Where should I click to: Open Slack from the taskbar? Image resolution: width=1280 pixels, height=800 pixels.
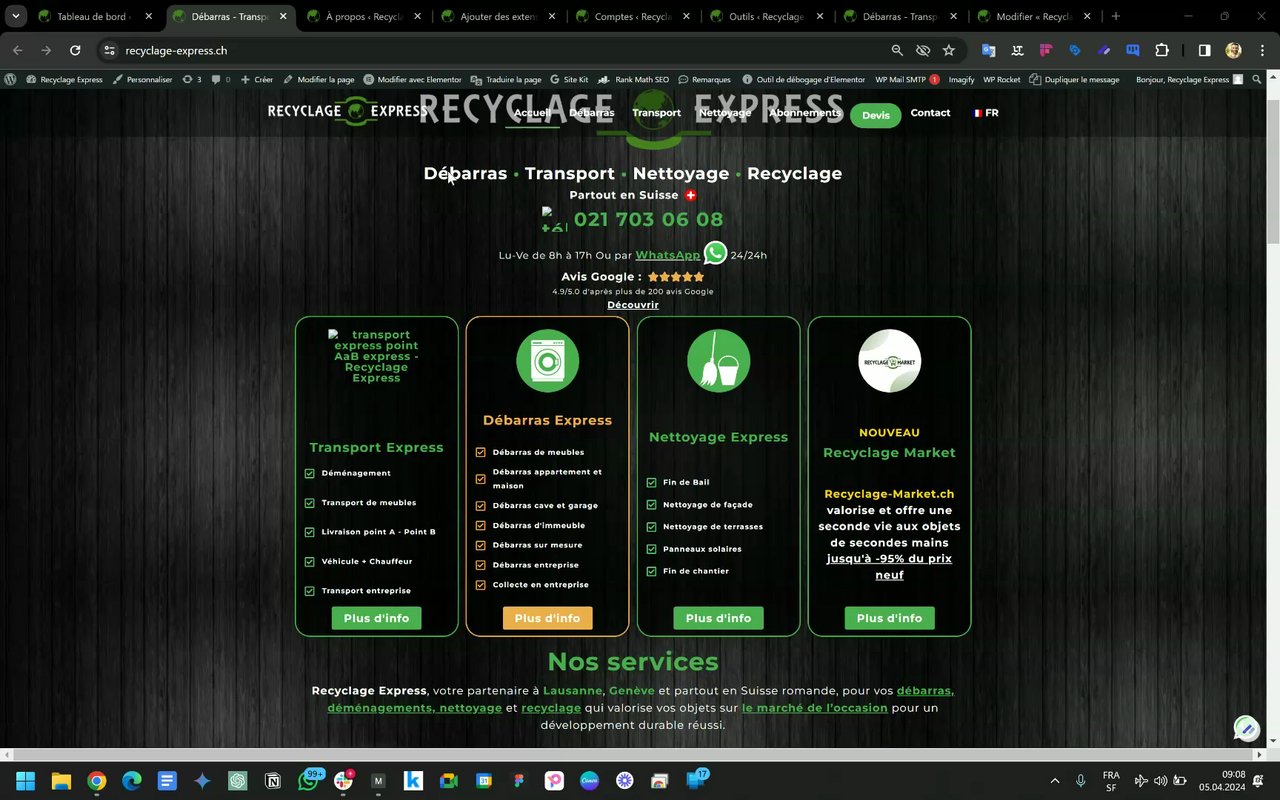343,781
